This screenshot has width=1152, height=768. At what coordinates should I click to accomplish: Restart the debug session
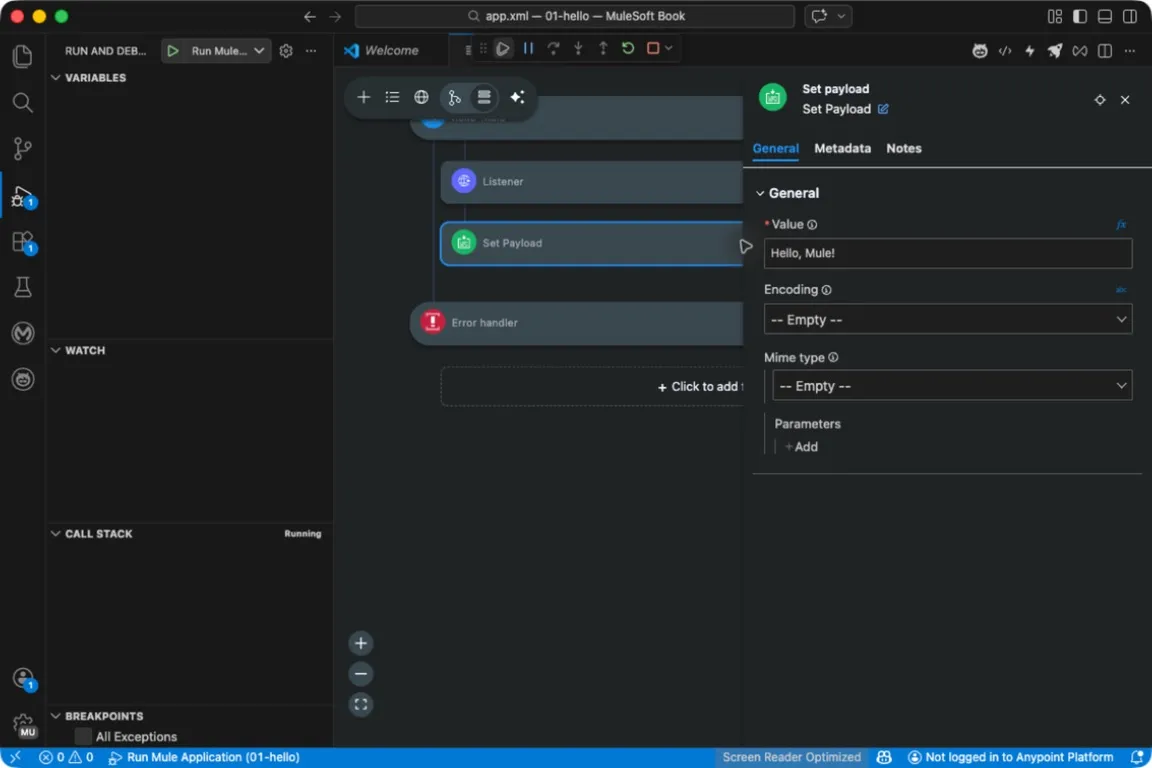[628, 49]
